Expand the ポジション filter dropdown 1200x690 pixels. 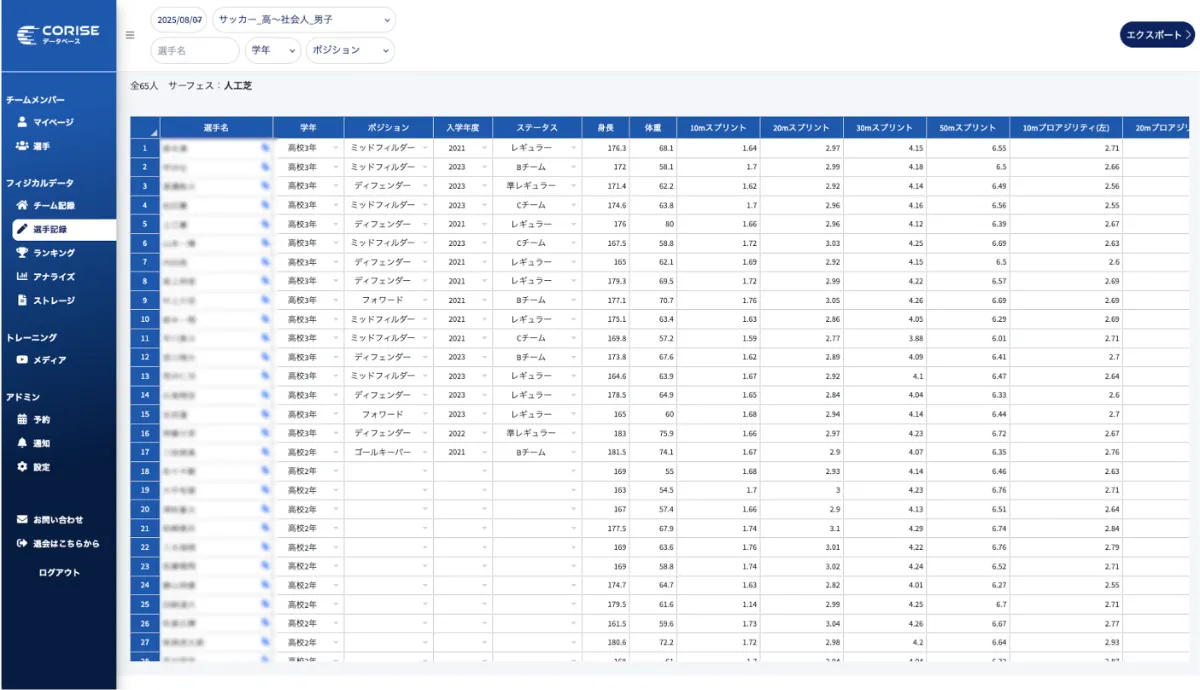(350, 50)
